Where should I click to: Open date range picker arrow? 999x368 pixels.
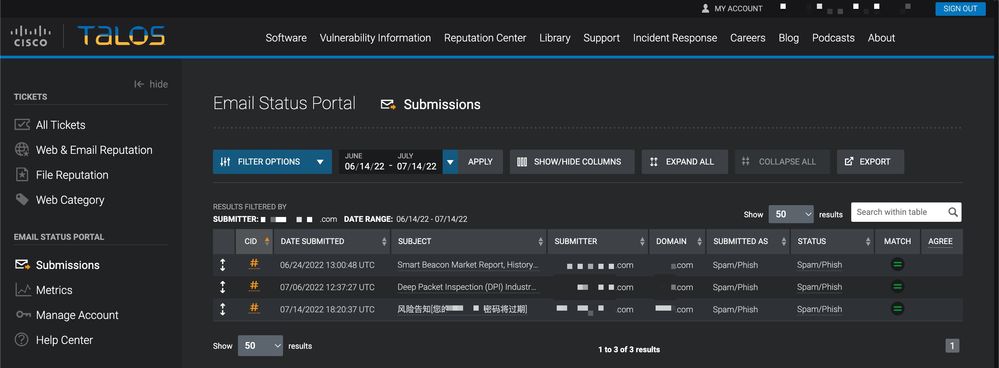(x=450, y=162)
